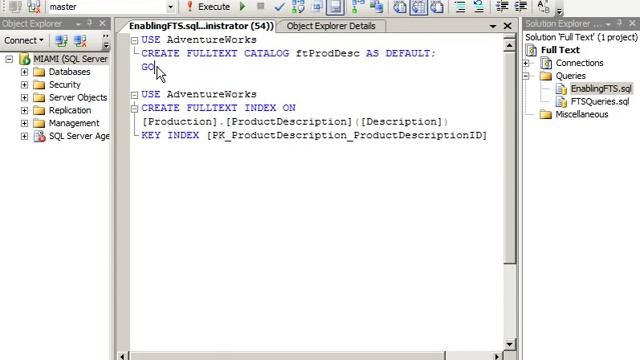Collapse the CREATE FULLTEXT INDEX block
Image resolution: width=640 pixels, height=360 pixels.
134,109
